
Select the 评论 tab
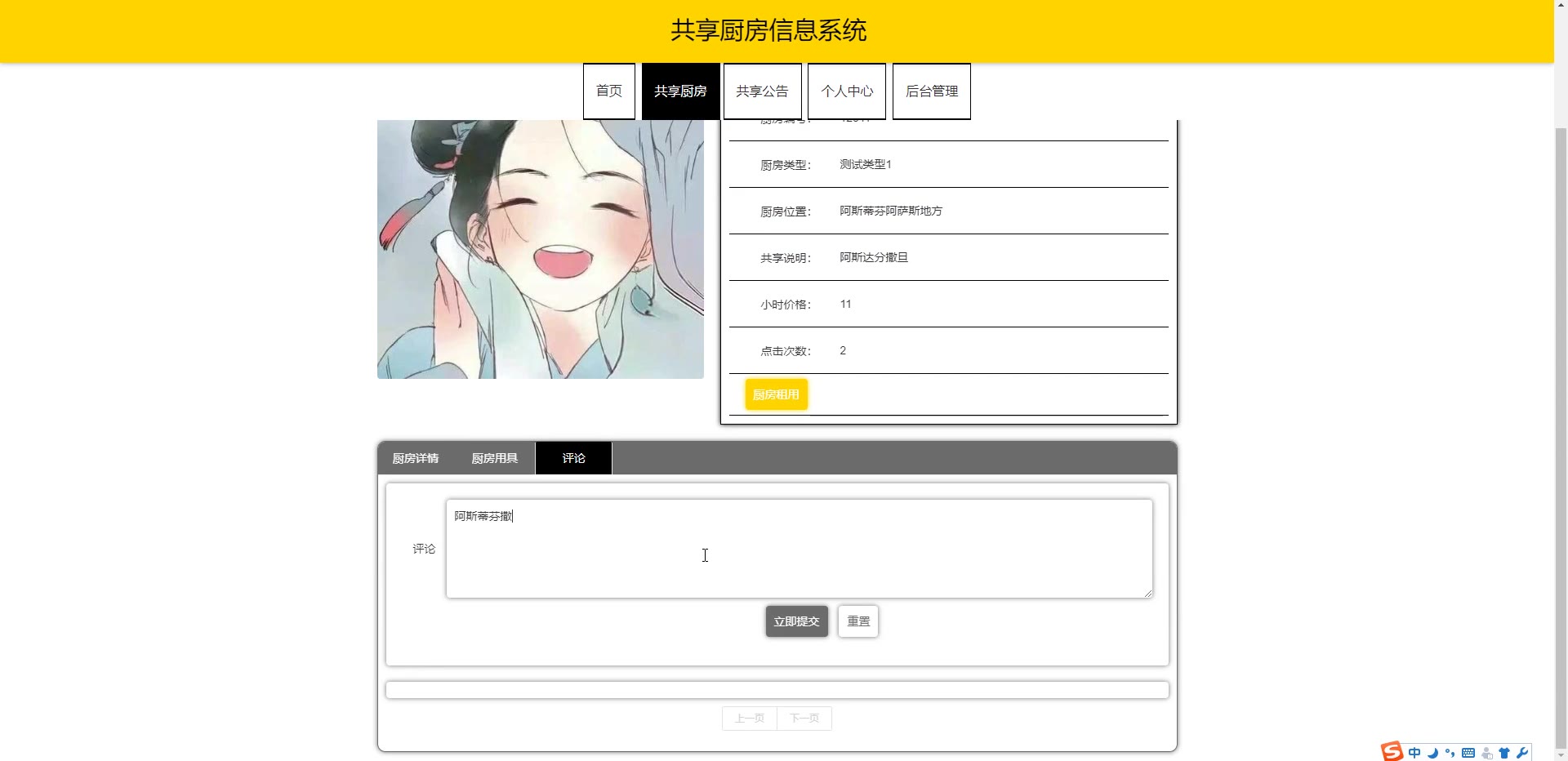point(573,458)
